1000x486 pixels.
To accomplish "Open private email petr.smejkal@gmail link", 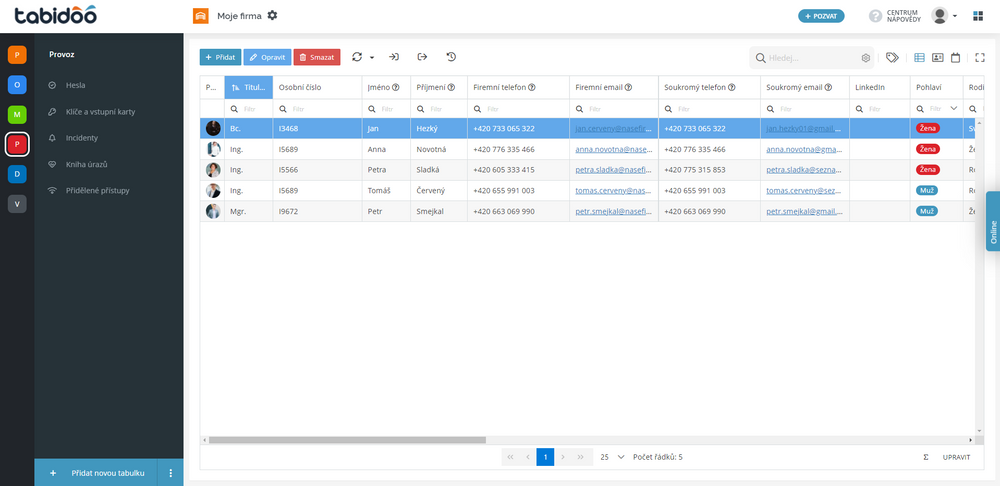I will pyautogui.click(x=804, y=211).
